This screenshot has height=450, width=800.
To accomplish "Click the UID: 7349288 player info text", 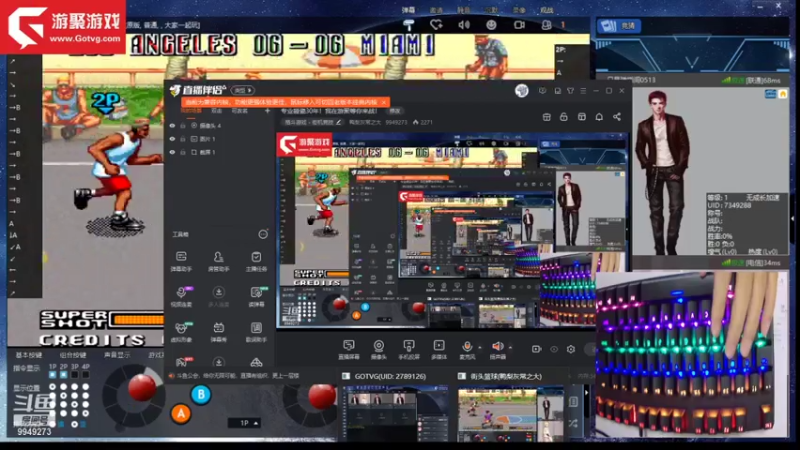I will tap(729, 205).
